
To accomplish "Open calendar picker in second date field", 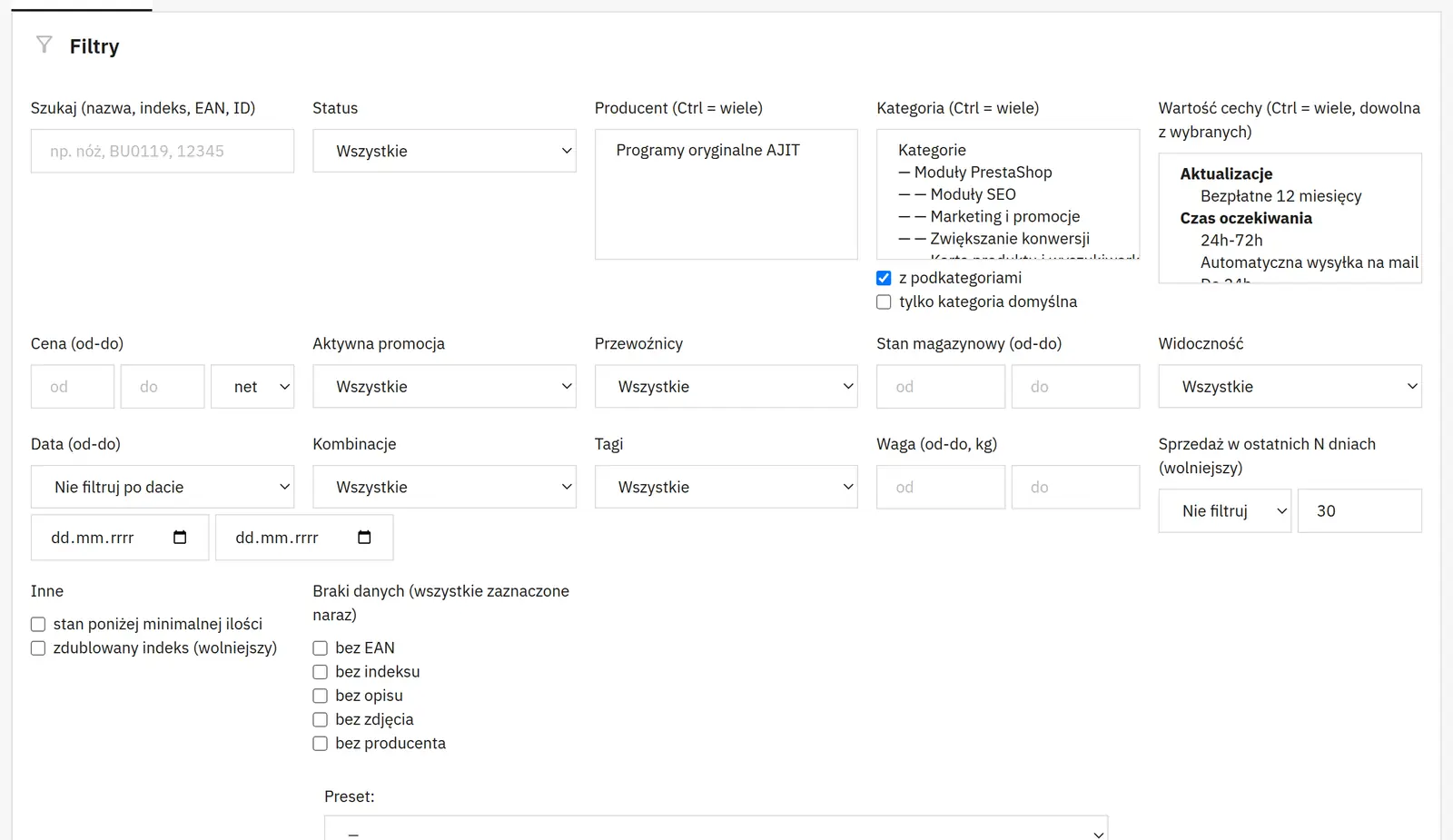I will coord(364,538).
